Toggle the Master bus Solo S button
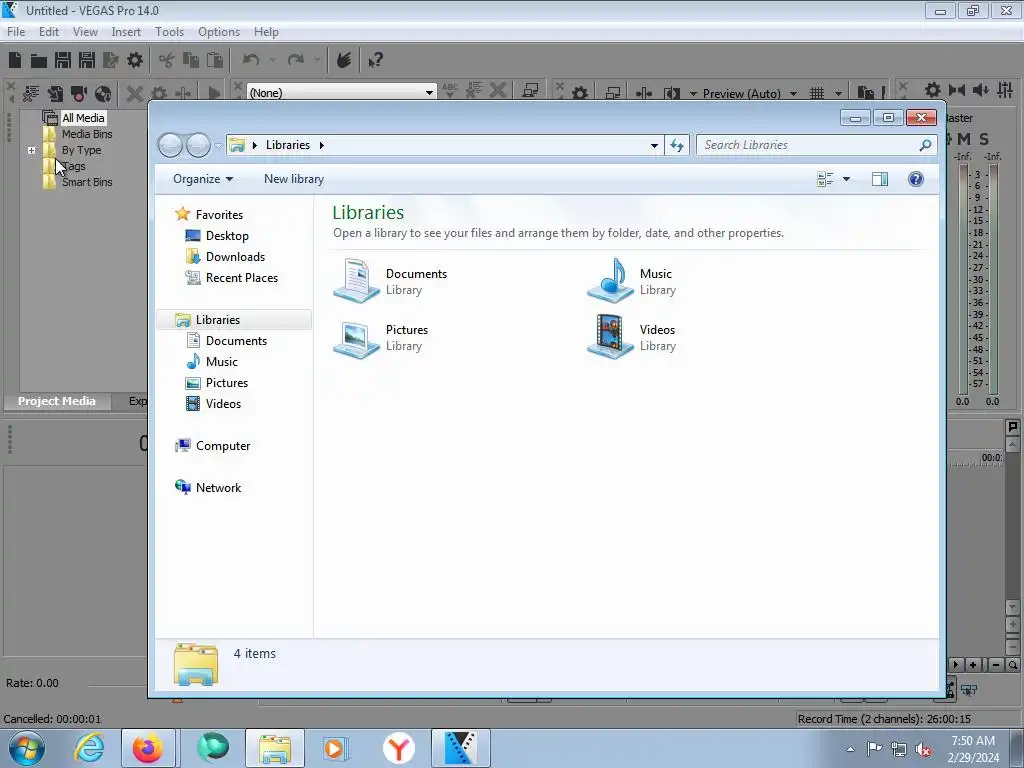This screenshot has width=1024, height=768. pyautogui.click(x=984, y=139)
